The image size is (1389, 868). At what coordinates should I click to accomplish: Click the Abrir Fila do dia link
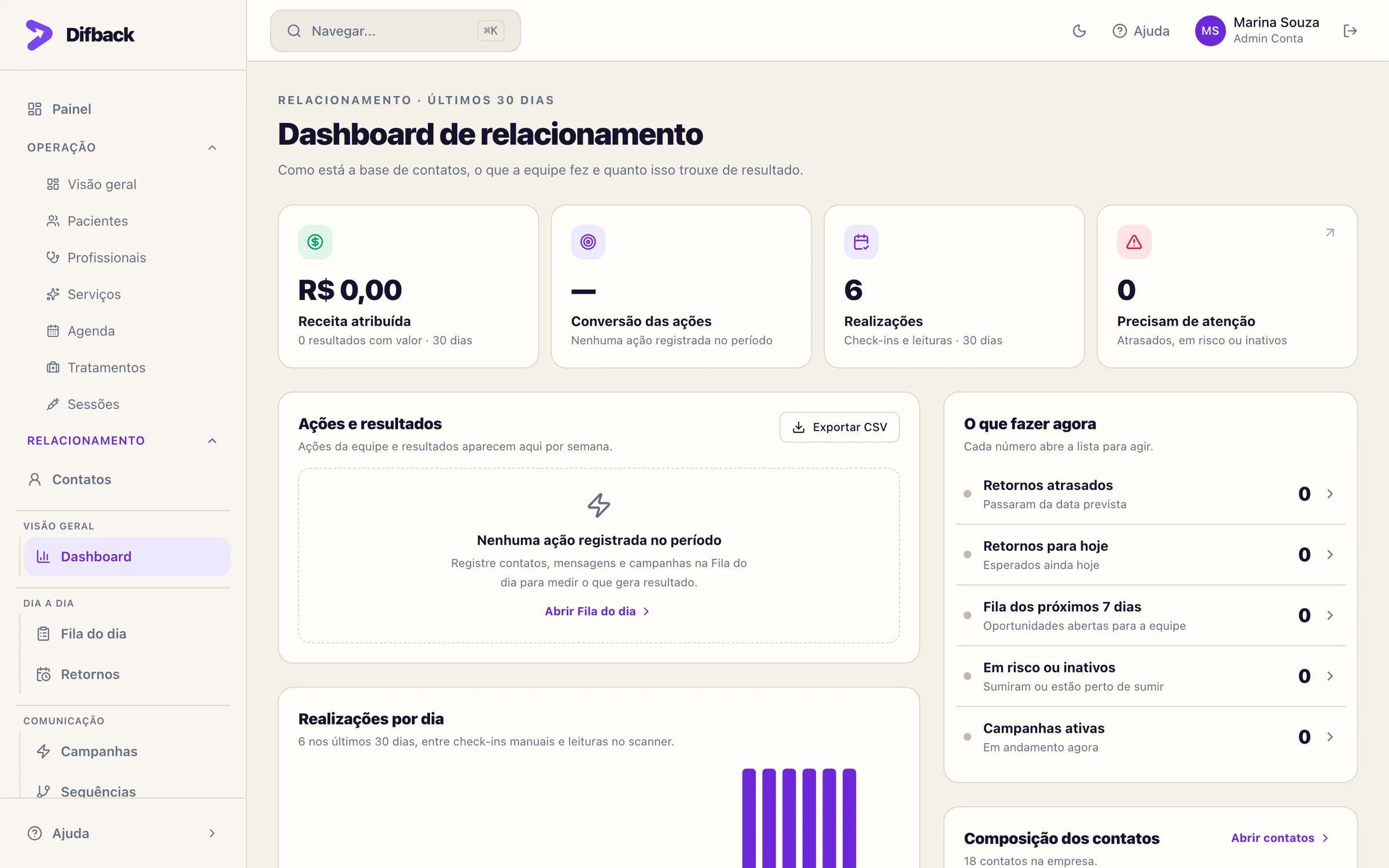point(598,611)
